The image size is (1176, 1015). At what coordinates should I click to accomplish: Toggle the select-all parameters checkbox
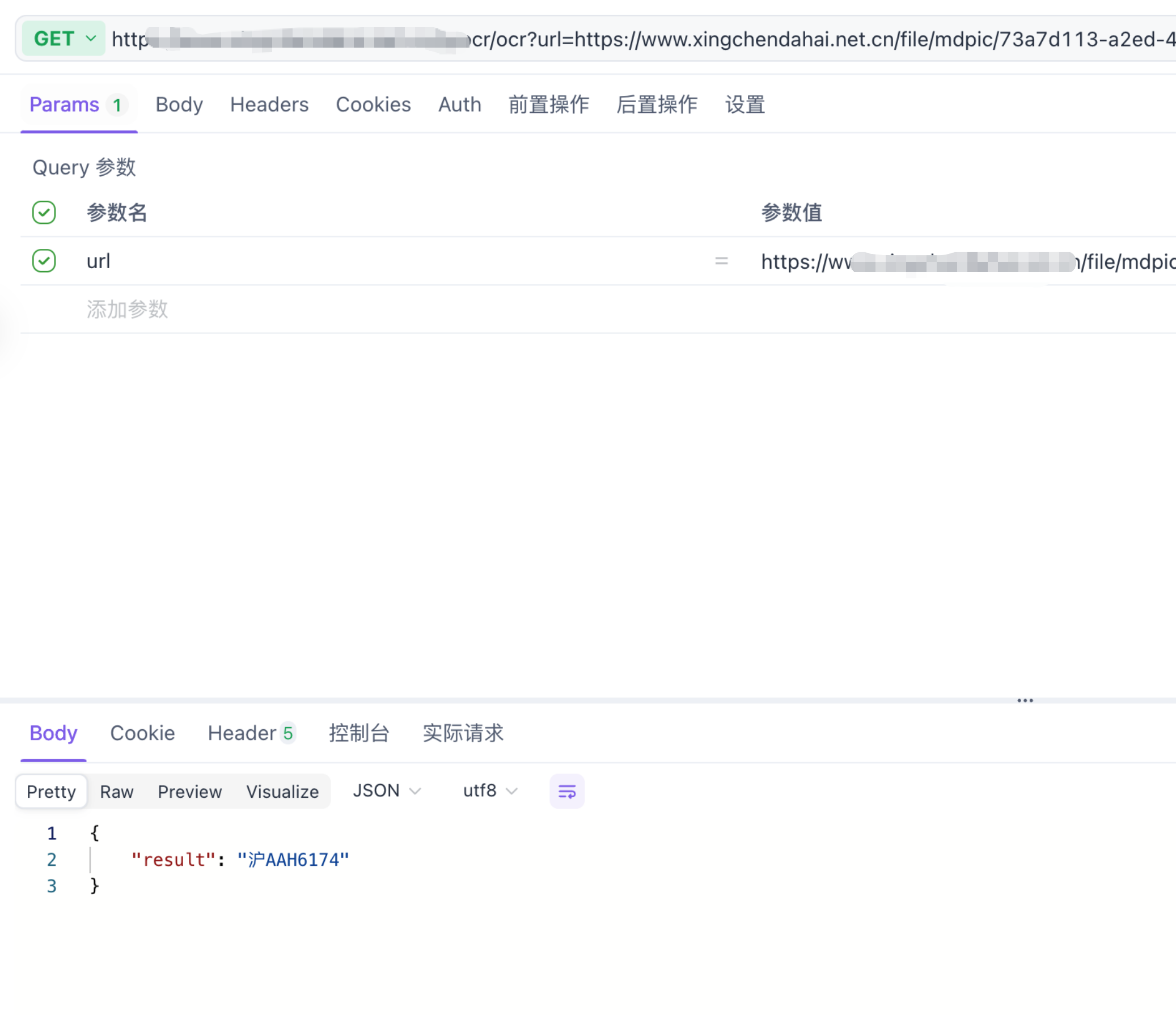[44, 212]
